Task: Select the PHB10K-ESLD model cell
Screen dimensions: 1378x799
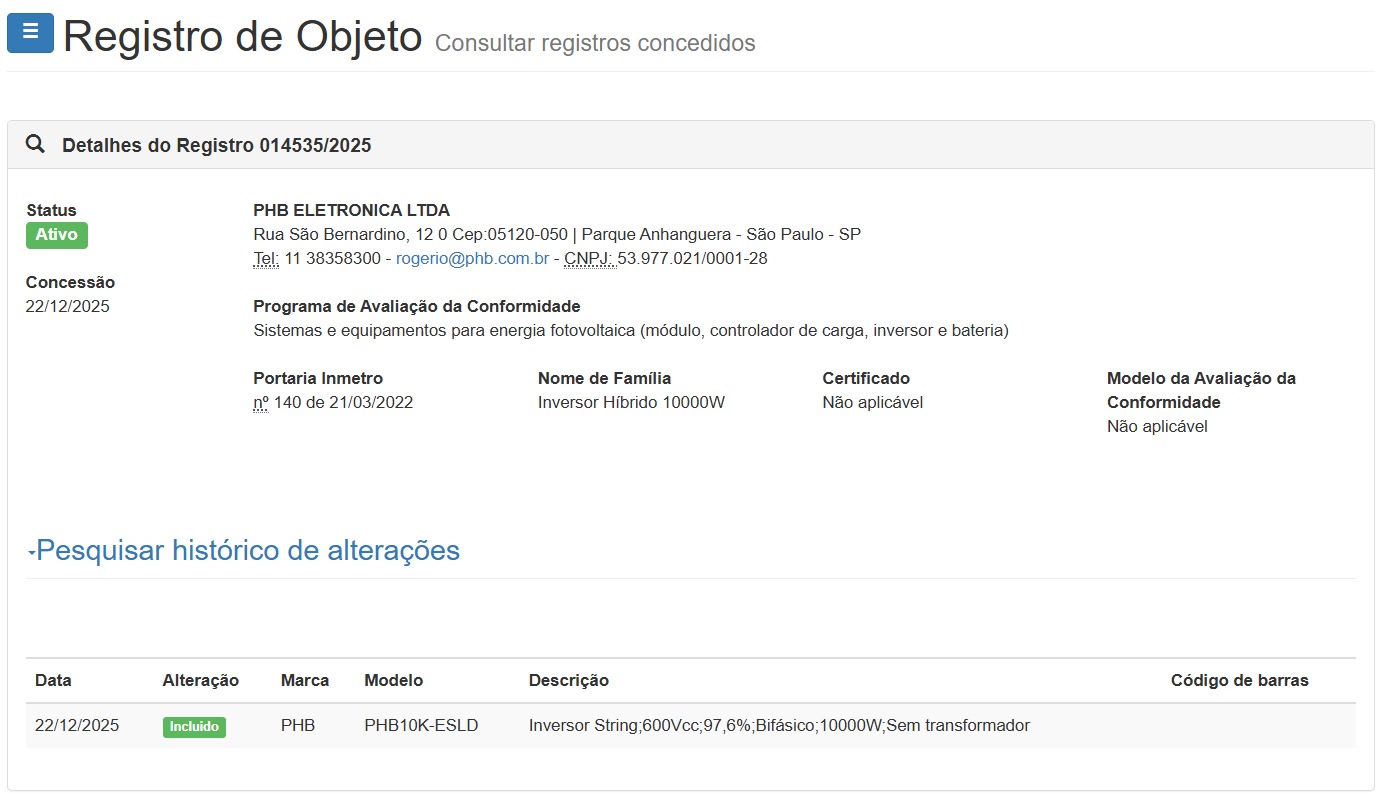Action: pos(421,726)
